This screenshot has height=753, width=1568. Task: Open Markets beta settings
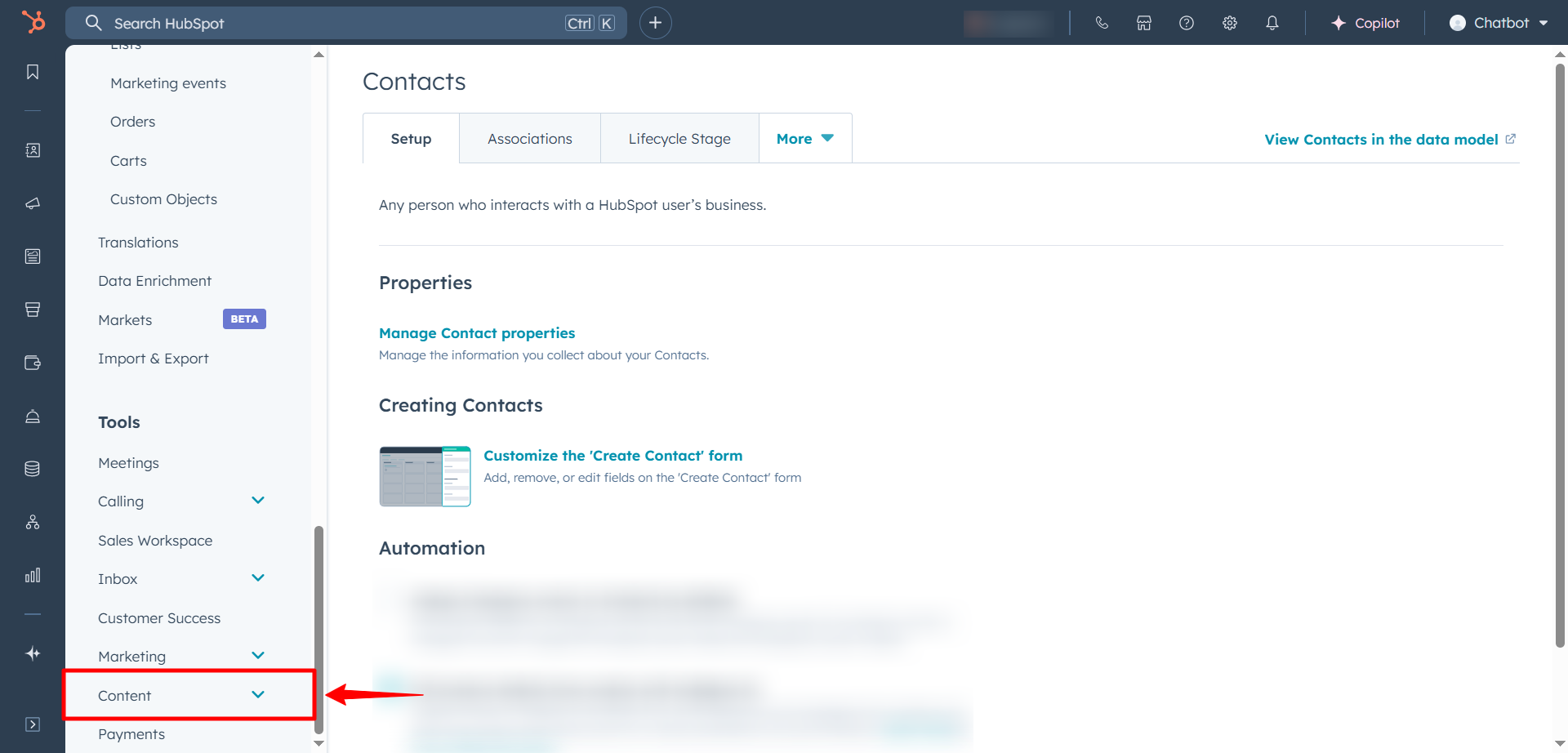pyautogui.click(x=125, y=320)
